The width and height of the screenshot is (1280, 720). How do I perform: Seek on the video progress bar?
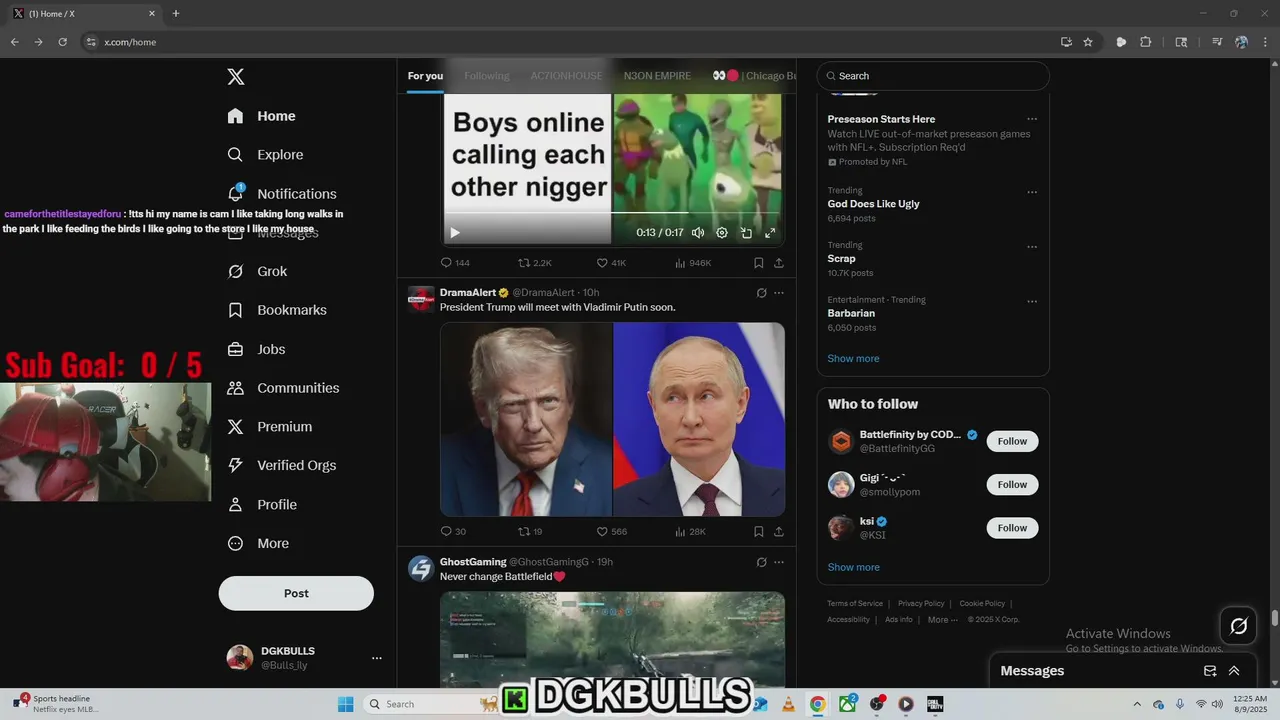[612, 213]
